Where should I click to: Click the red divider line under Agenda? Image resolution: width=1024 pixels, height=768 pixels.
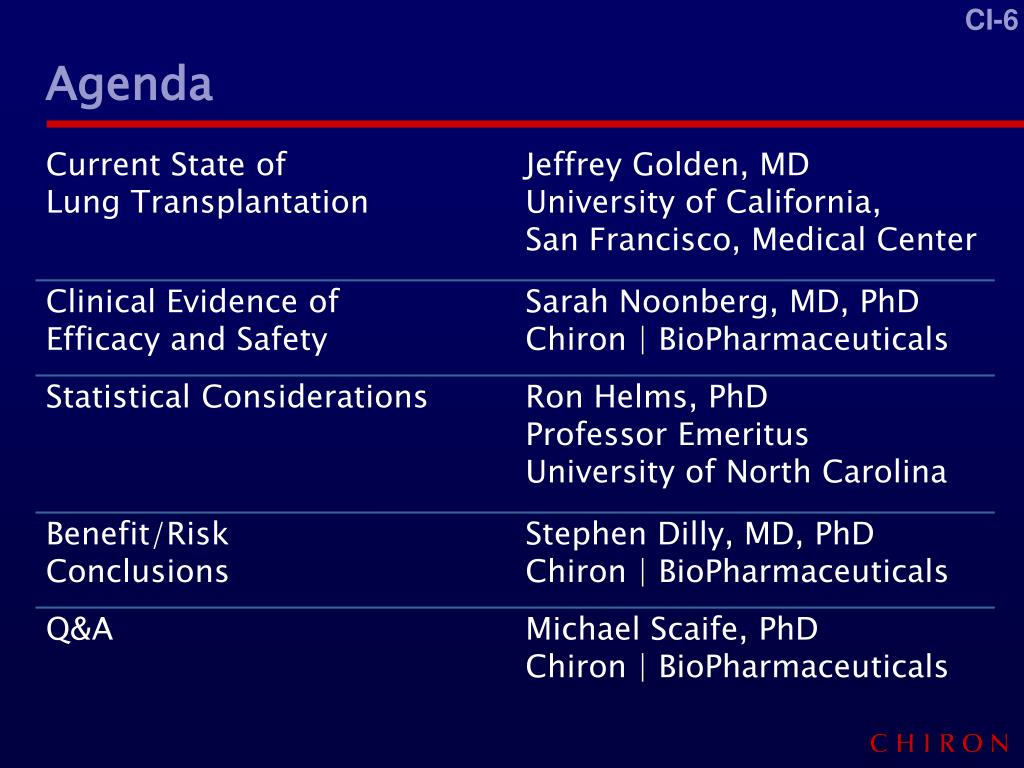[x=535, y=123]
